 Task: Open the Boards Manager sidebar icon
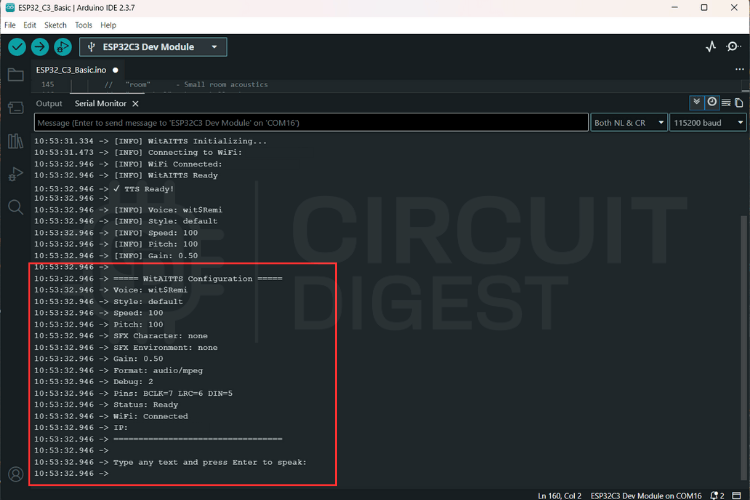point(16,108)
